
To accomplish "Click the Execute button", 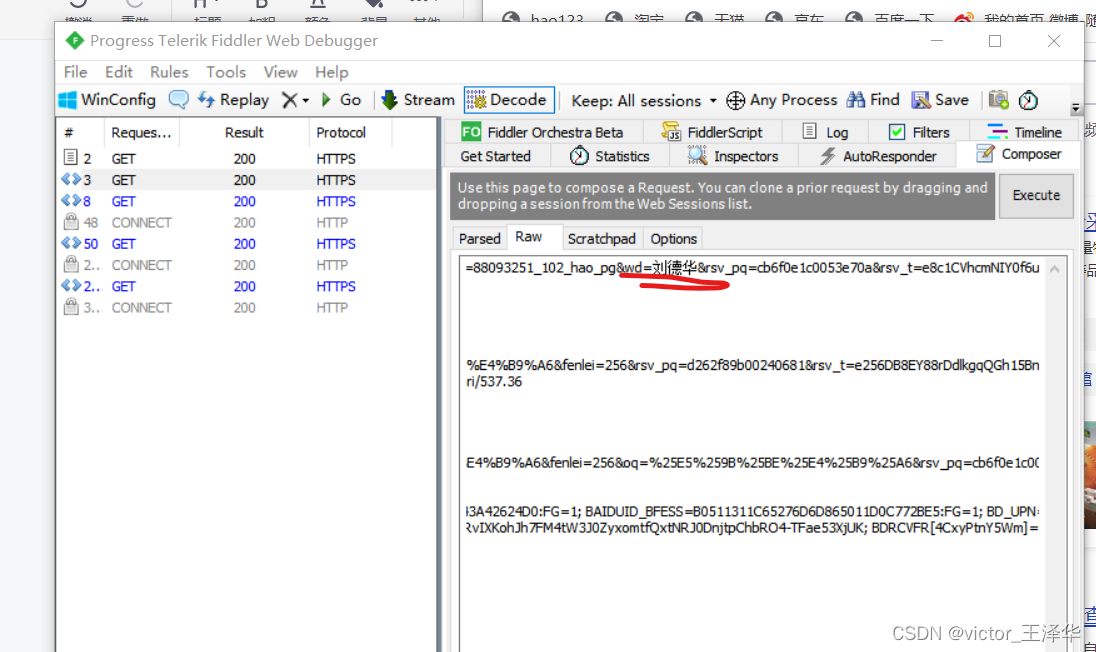I will [x=1036, y=196].
